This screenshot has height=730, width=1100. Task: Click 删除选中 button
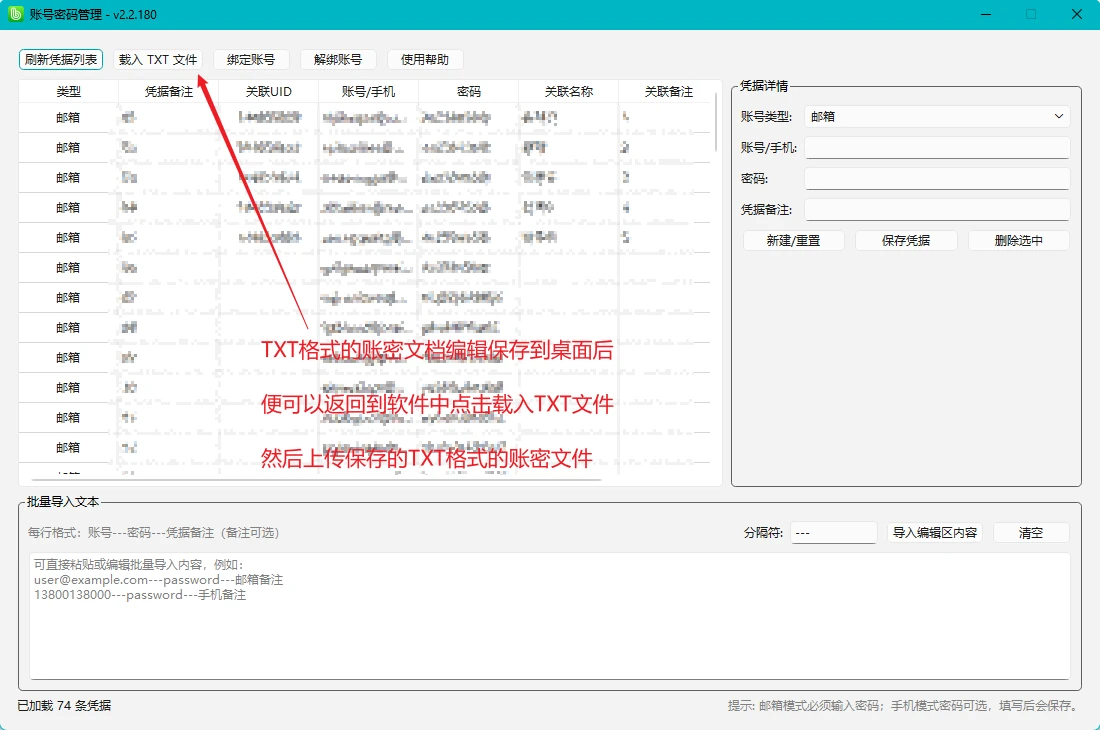click(x=1019, y=241)
